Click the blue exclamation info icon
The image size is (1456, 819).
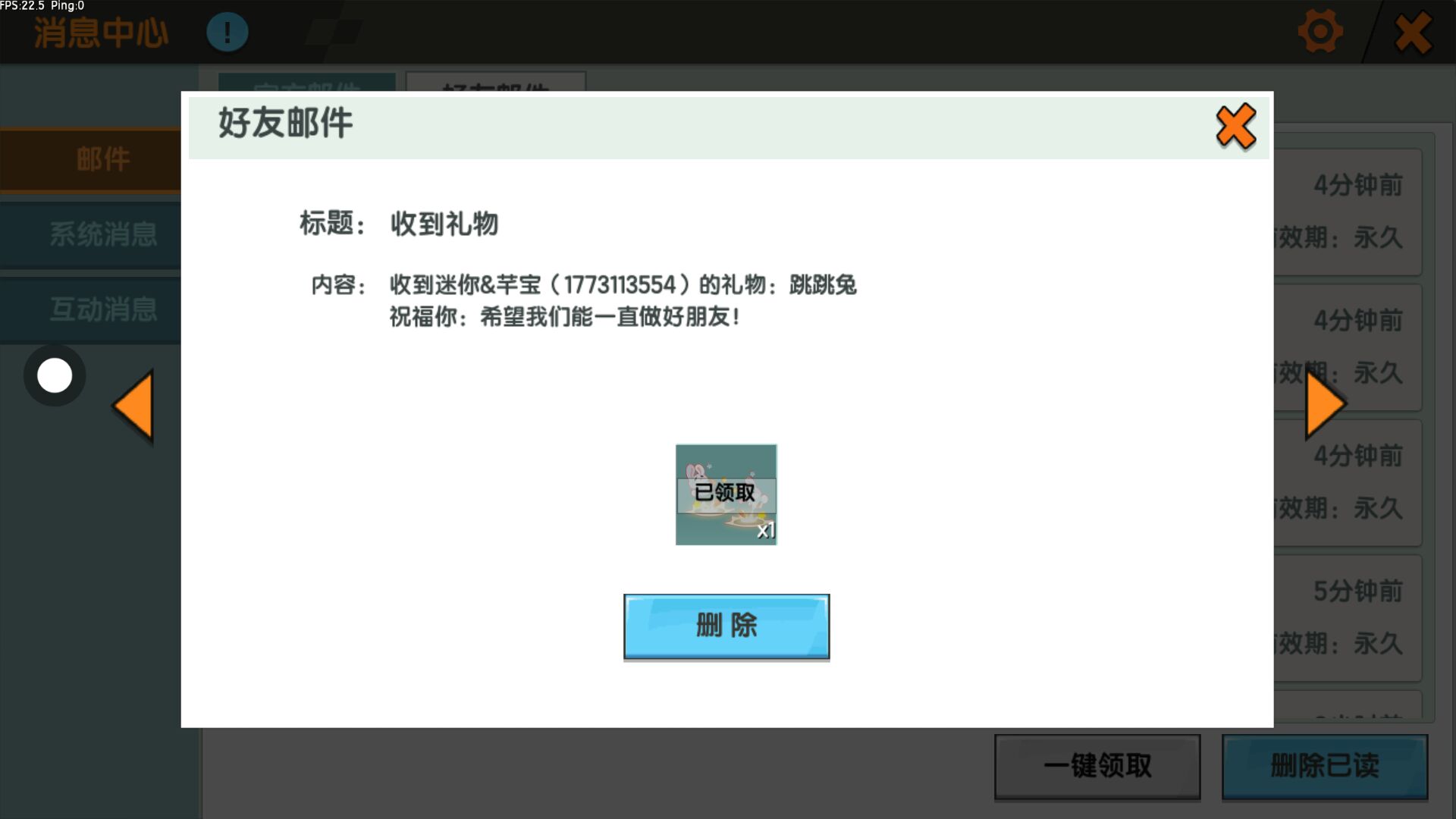coord(227,33)
